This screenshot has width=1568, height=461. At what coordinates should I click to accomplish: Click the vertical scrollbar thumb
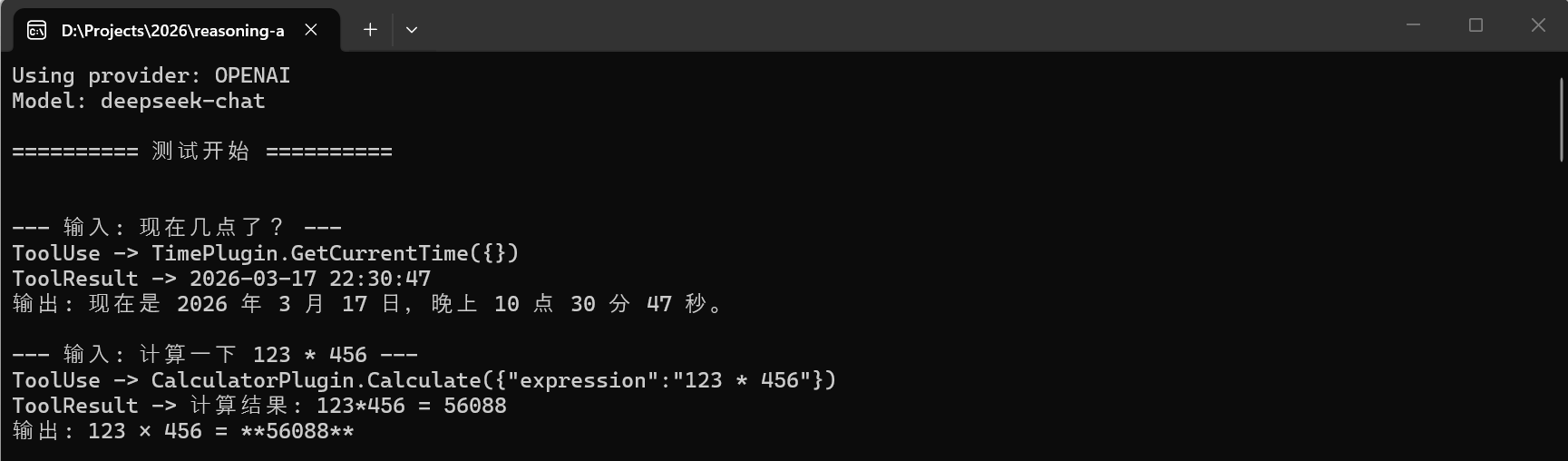click(x=1562, y=118)
